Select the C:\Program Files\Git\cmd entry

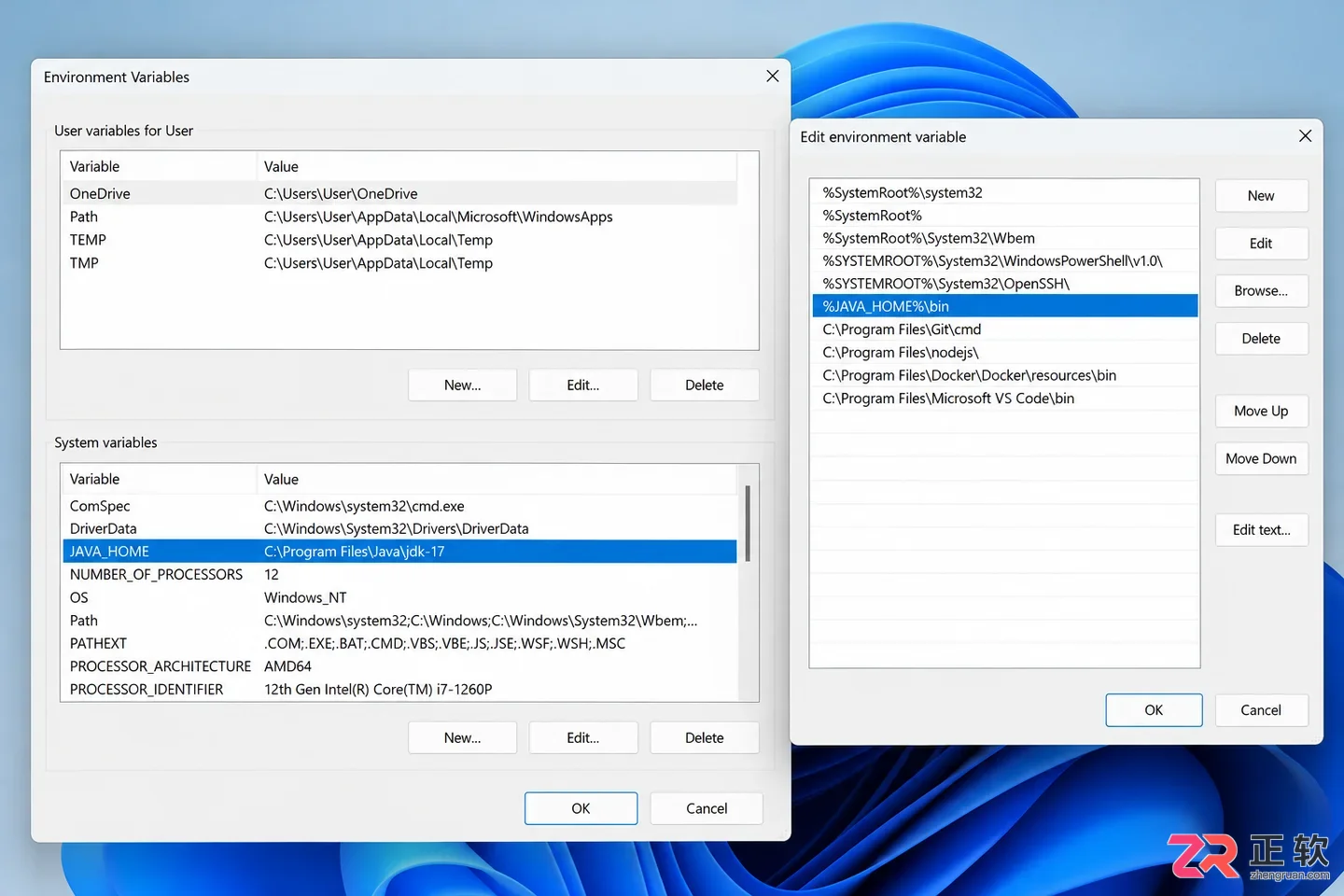tap(1004, 329)
